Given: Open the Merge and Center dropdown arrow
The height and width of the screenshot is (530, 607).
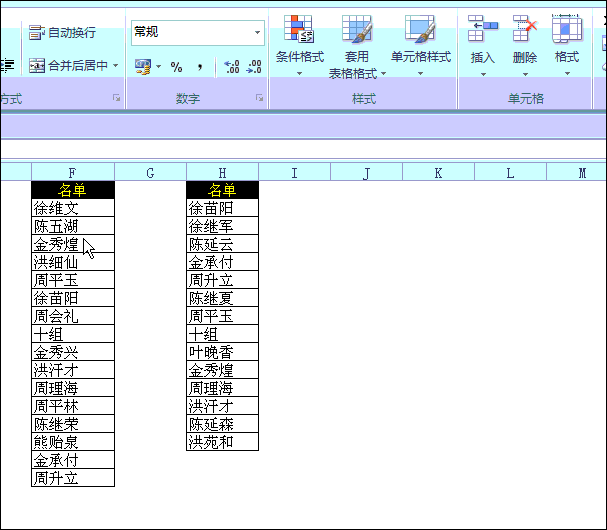Looking at the screenshot, I should 115,65.
